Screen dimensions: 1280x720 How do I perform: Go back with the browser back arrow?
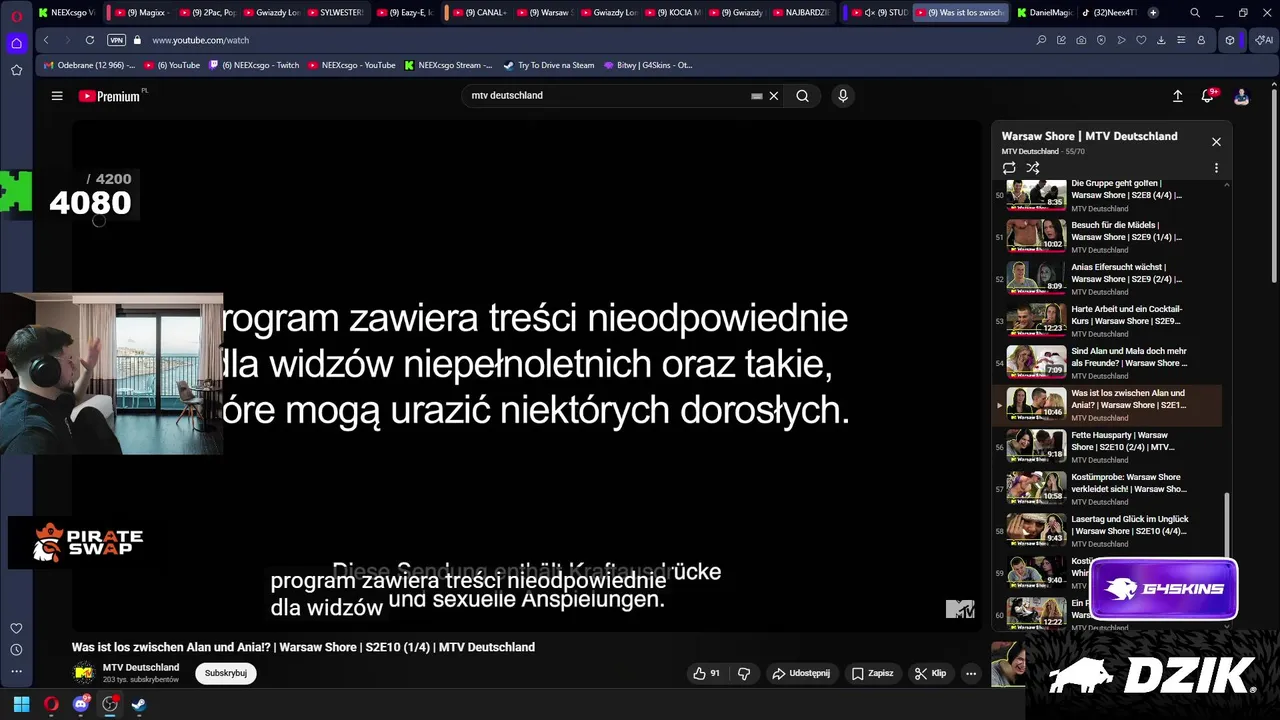coord(46,40)
